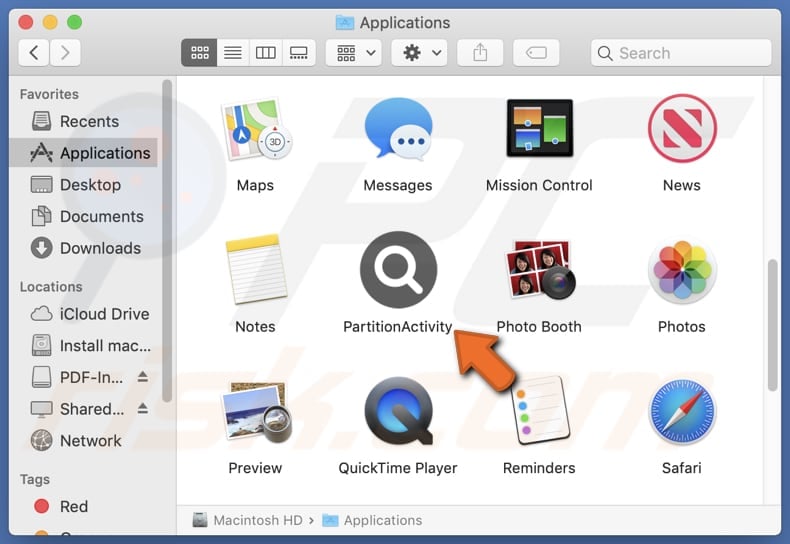Click the Edit Tags toolbar button
The height and width of the screenshot is (544, 790).
(x=536, y=52)
